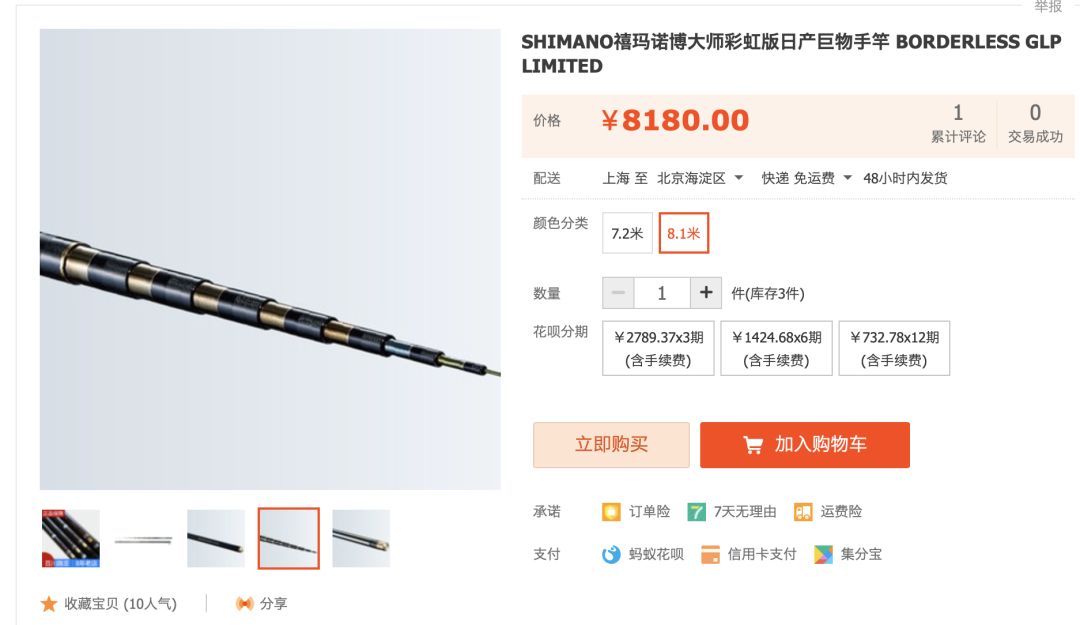Increase quantity with the plus button

(706, 293)
